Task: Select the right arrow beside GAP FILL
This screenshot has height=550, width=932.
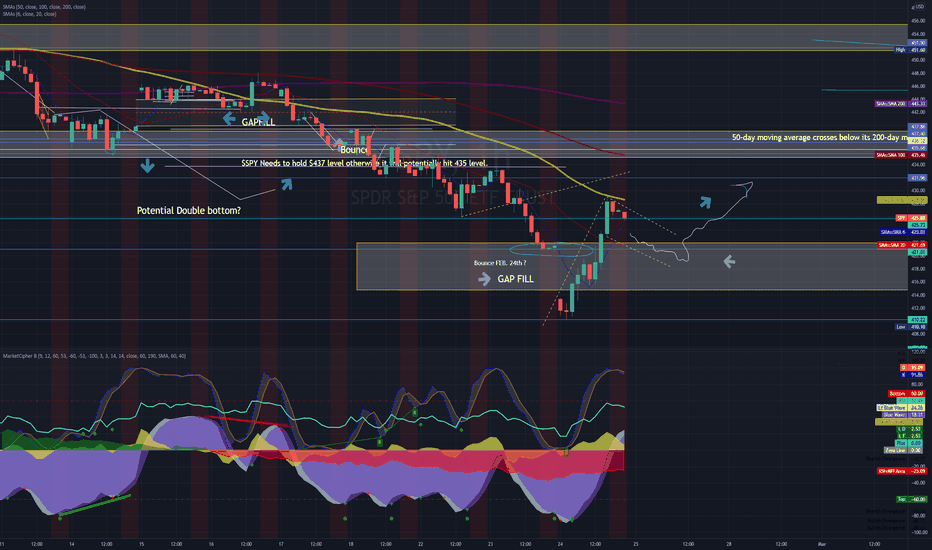Action: pos(484,279)
